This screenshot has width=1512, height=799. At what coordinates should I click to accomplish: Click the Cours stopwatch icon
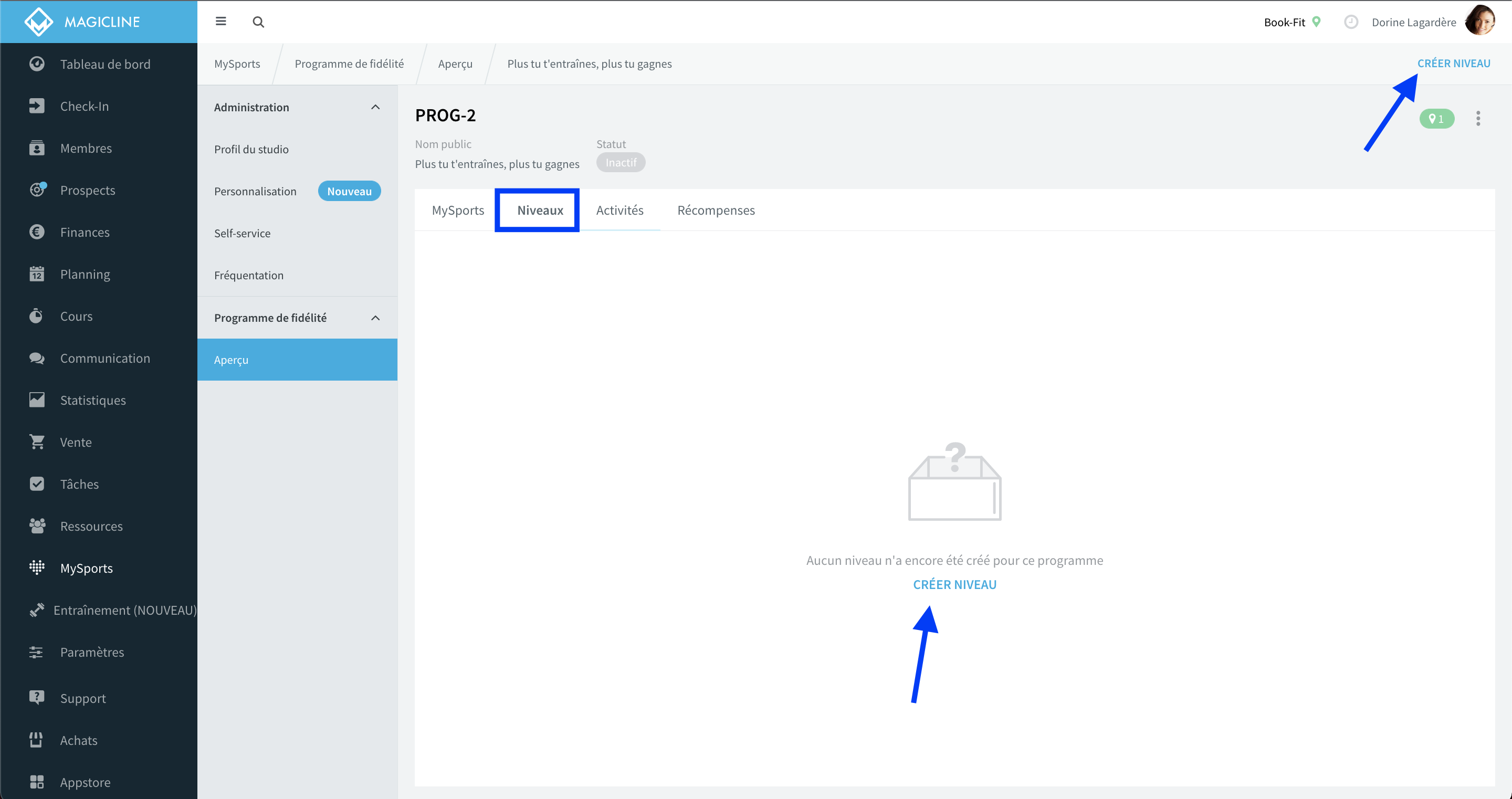point(36,316)
